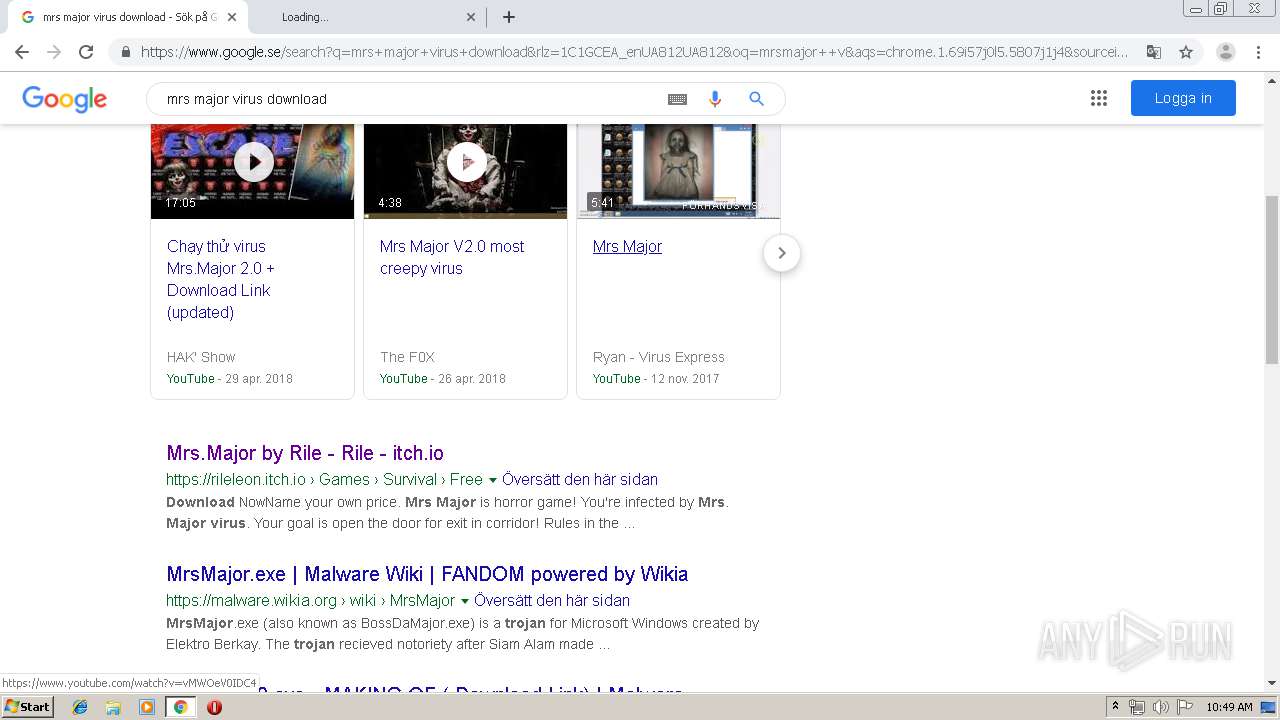Open MrsMajor.exe Malware Wiki result
The width and height of the screenshot is (1280, 720).
point(427,574)
